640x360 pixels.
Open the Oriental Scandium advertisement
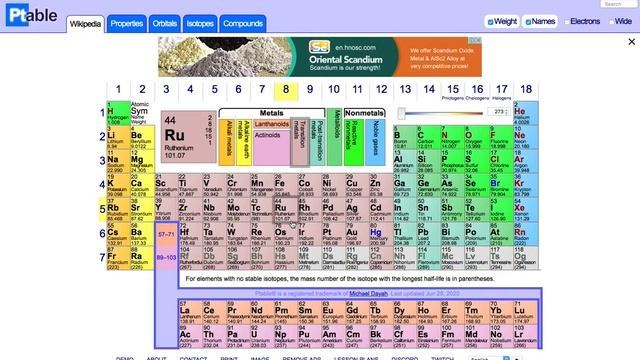coord(320,57)
